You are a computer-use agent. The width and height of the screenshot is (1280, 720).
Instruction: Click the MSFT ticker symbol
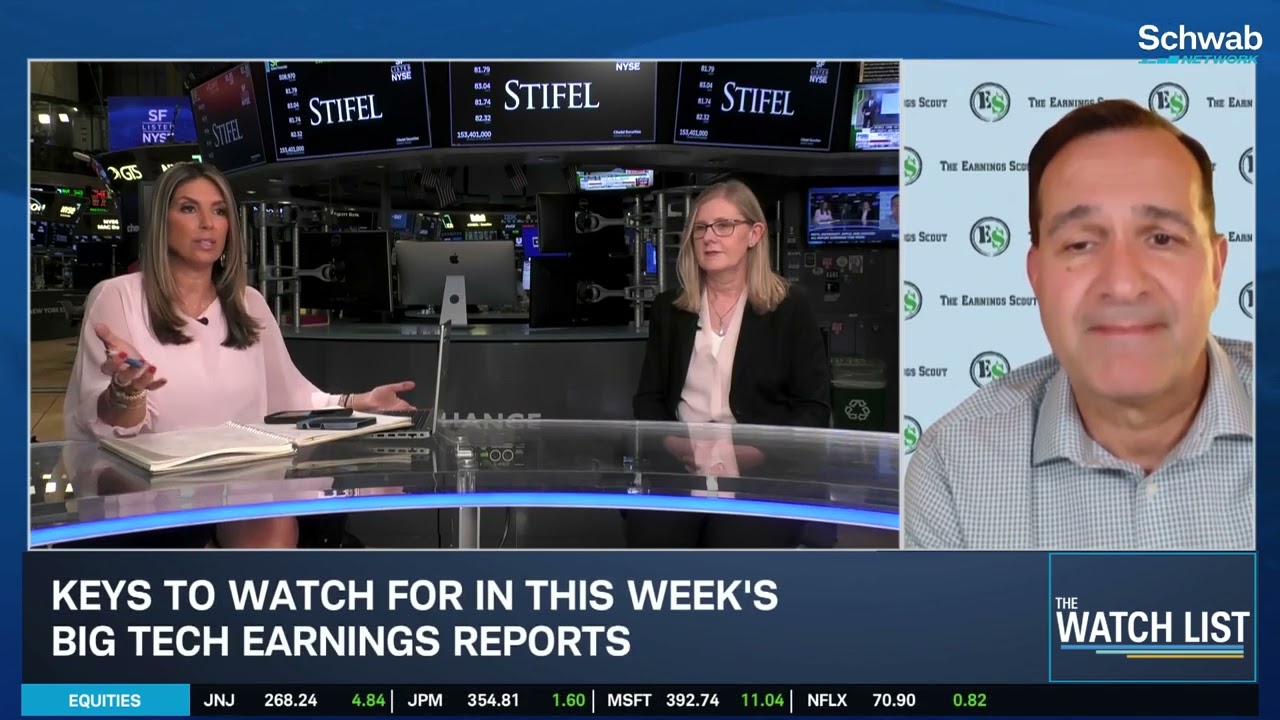tap(629, 700)
